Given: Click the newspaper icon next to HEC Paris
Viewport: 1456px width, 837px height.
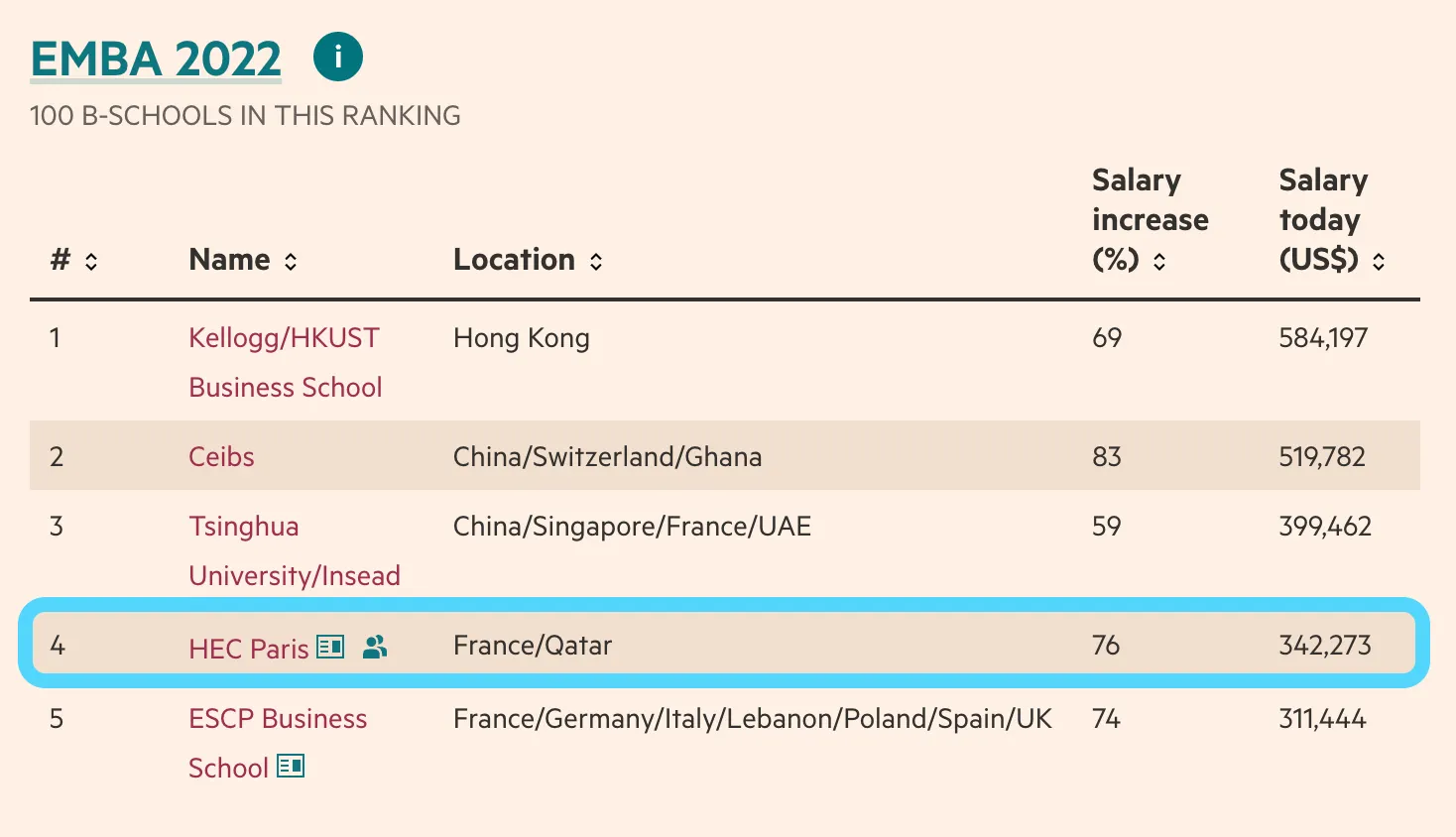Looking at the screenshot, I should 330,648.
